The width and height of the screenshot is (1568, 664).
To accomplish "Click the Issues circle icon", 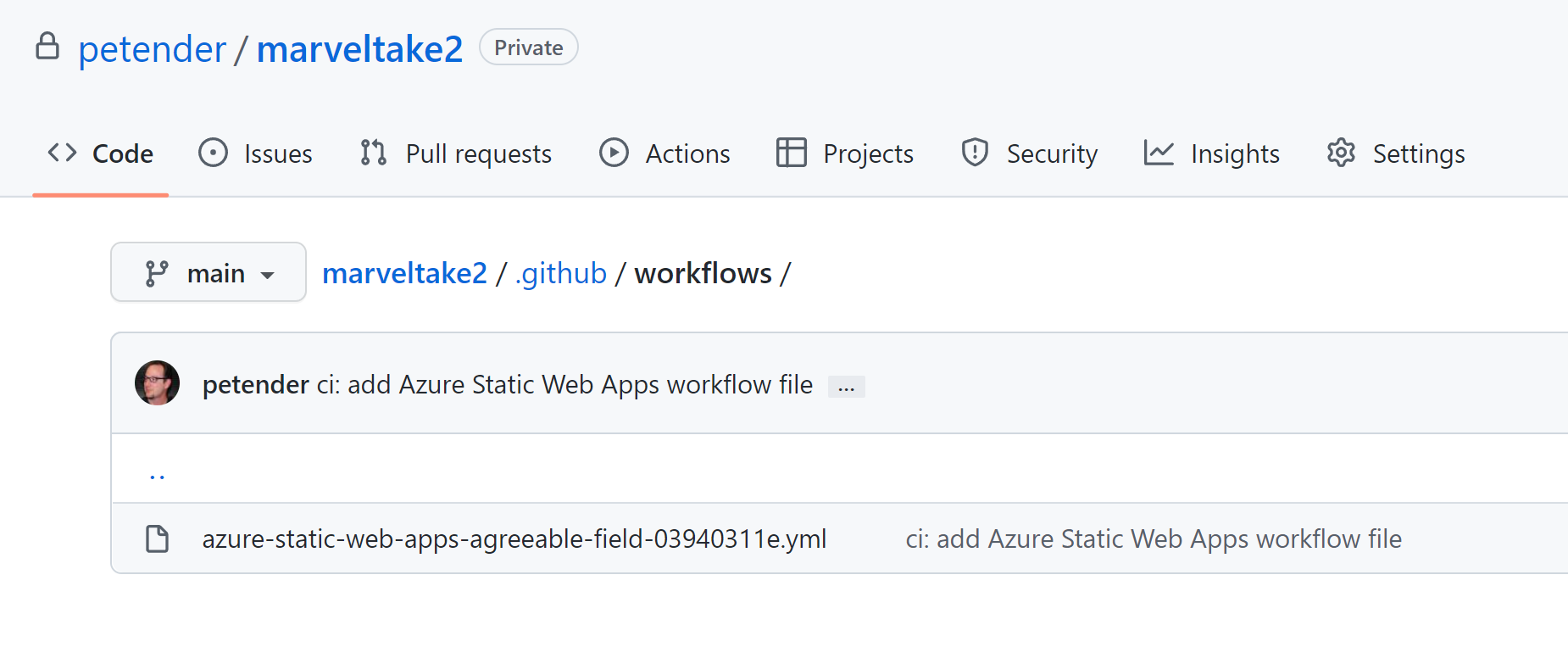I will 213,153.
